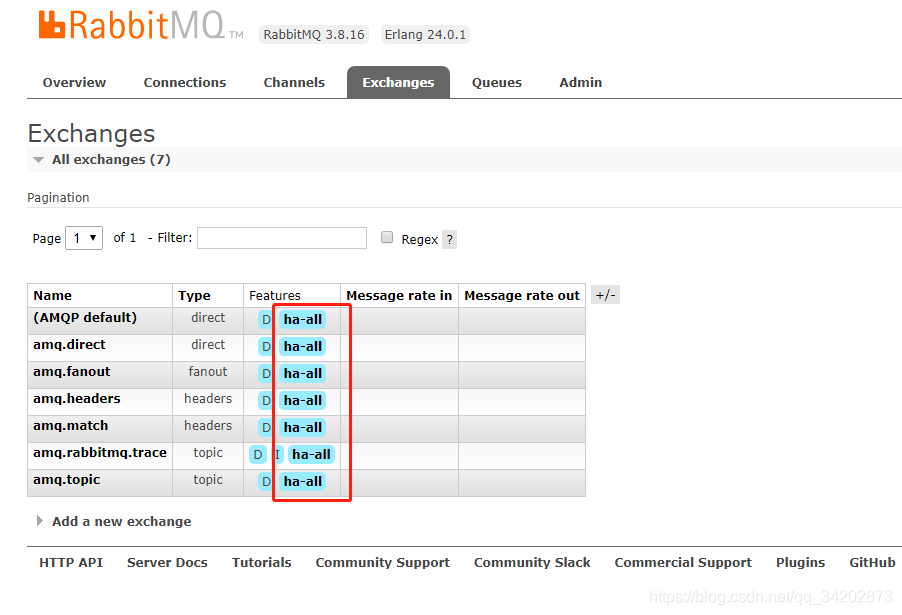This screenshot has width=902, height=615.
Task: Open the amq.topic exchange
Action: tap(66, 480)
